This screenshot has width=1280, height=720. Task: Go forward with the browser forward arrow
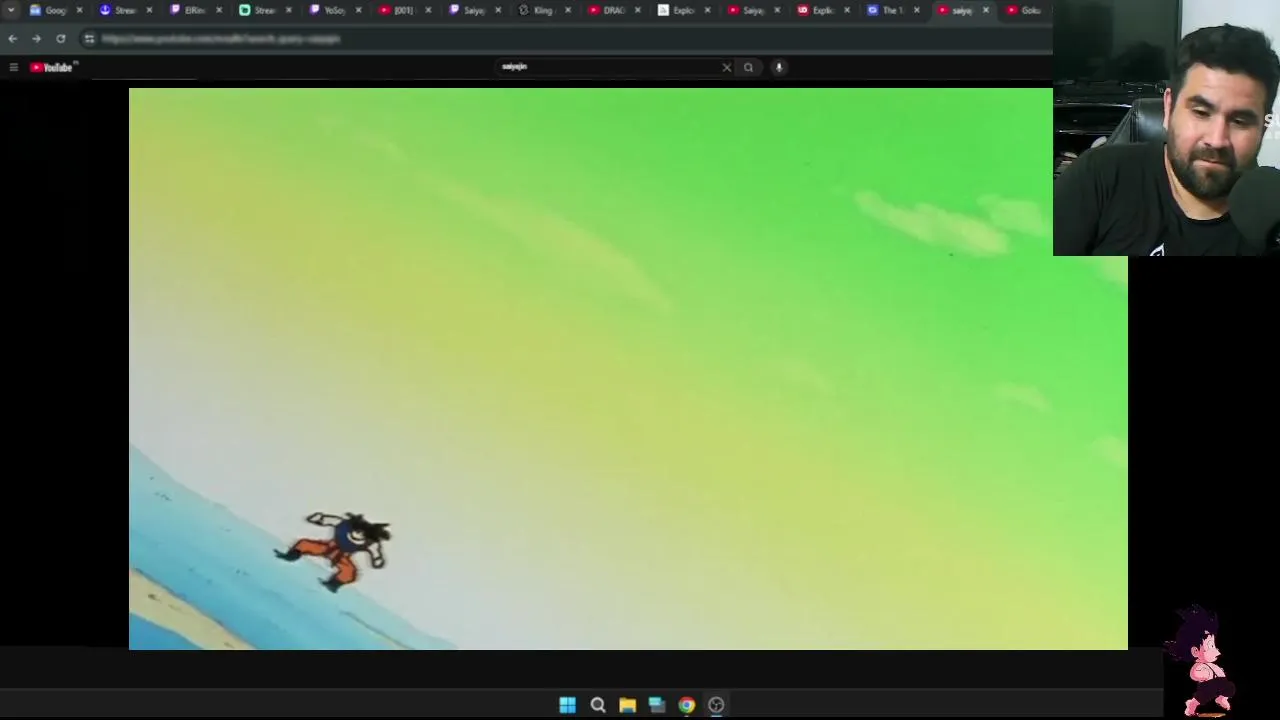pyautogui.click(x=36, y=38)
